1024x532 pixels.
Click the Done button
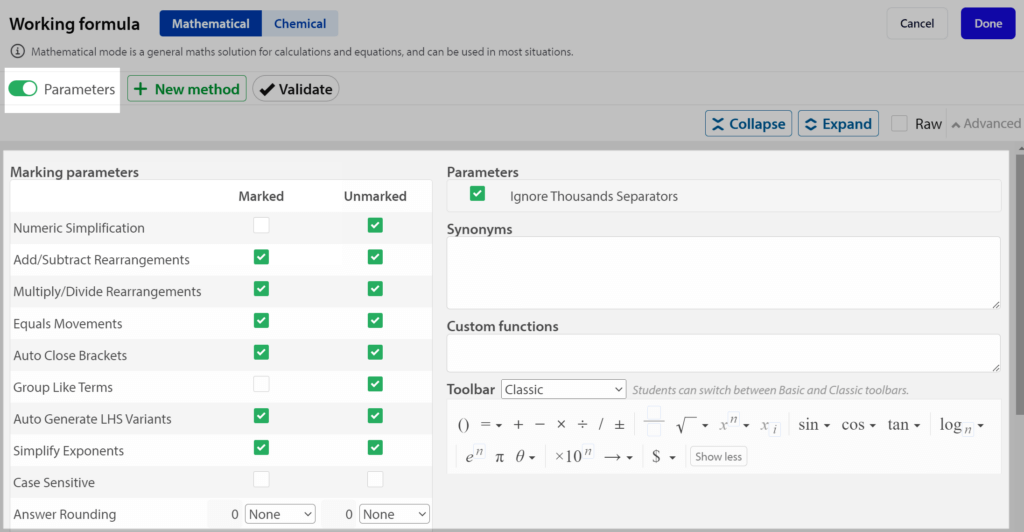988,23
